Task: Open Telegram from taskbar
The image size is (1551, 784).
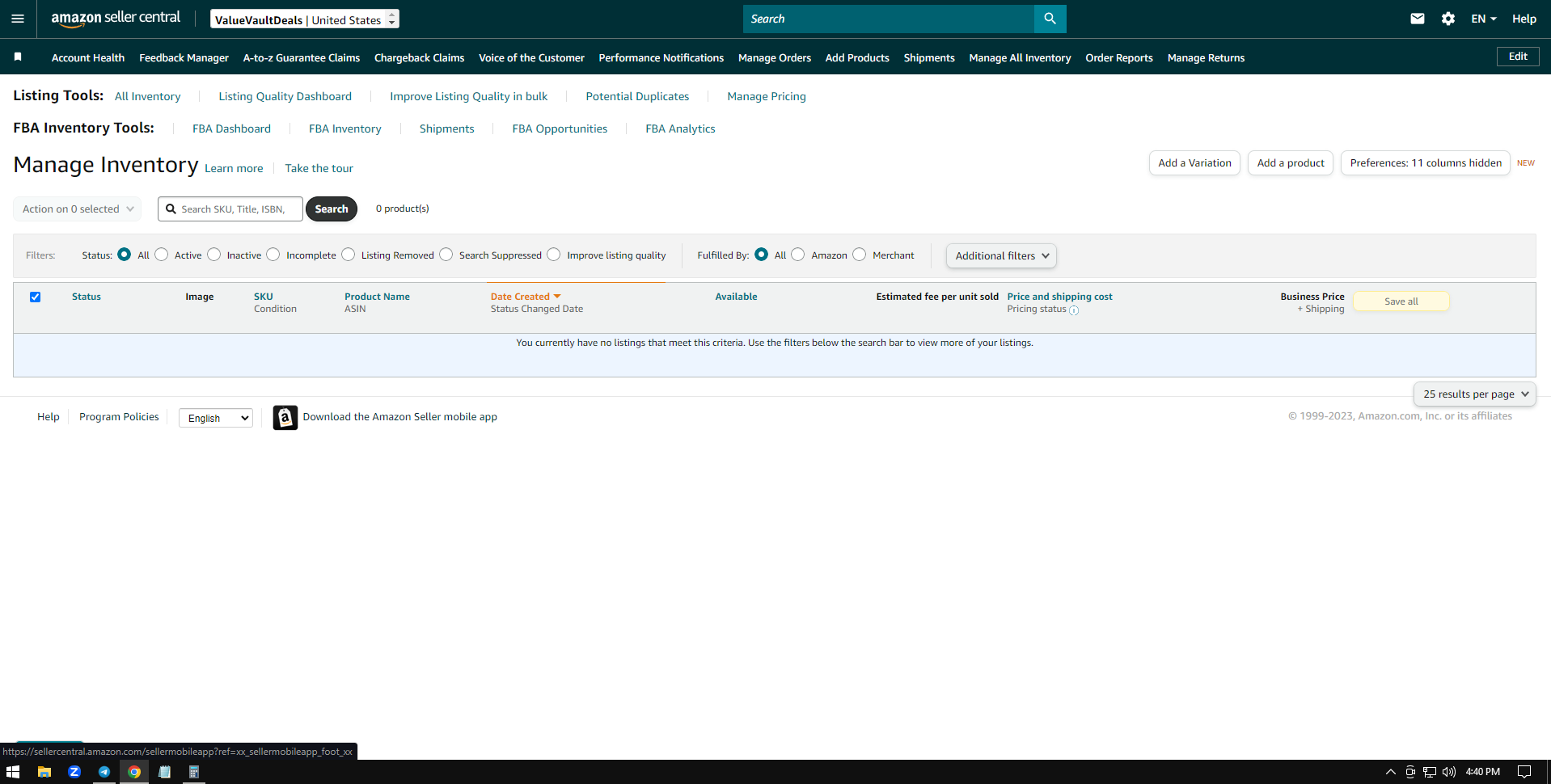Action: pyautogui.click(x=104, y=772)
